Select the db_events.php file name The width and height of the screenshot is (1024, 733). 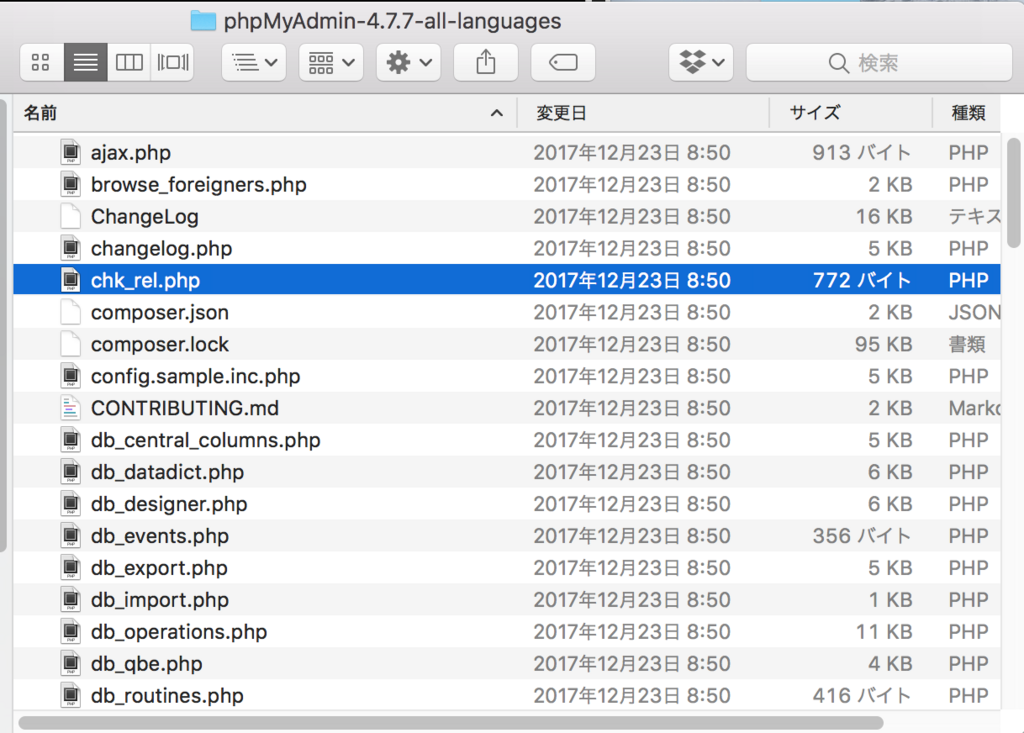159,536
